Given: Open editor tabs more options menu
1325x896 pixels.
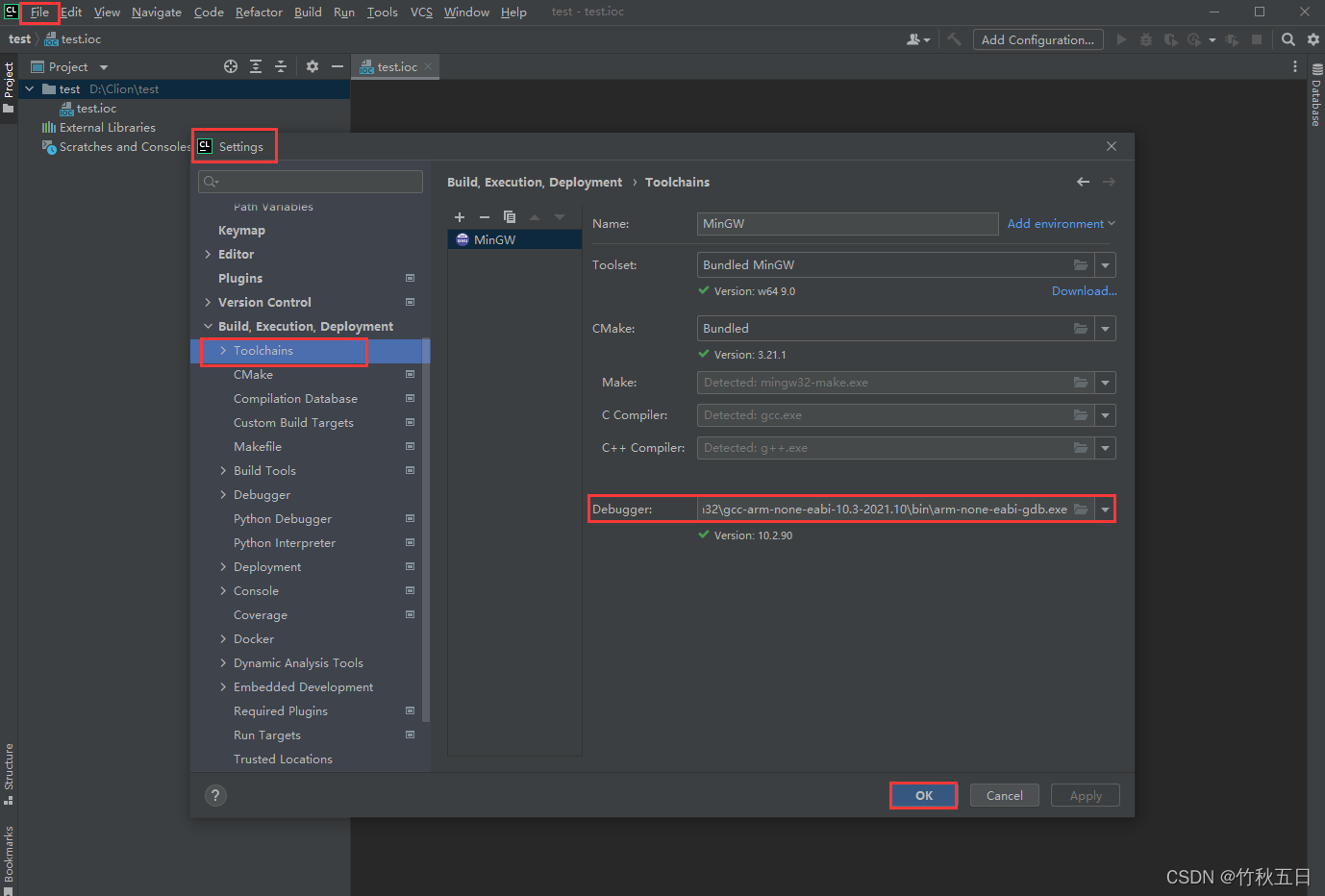Looking at the screenshot, I should (x=1295, y=66).
